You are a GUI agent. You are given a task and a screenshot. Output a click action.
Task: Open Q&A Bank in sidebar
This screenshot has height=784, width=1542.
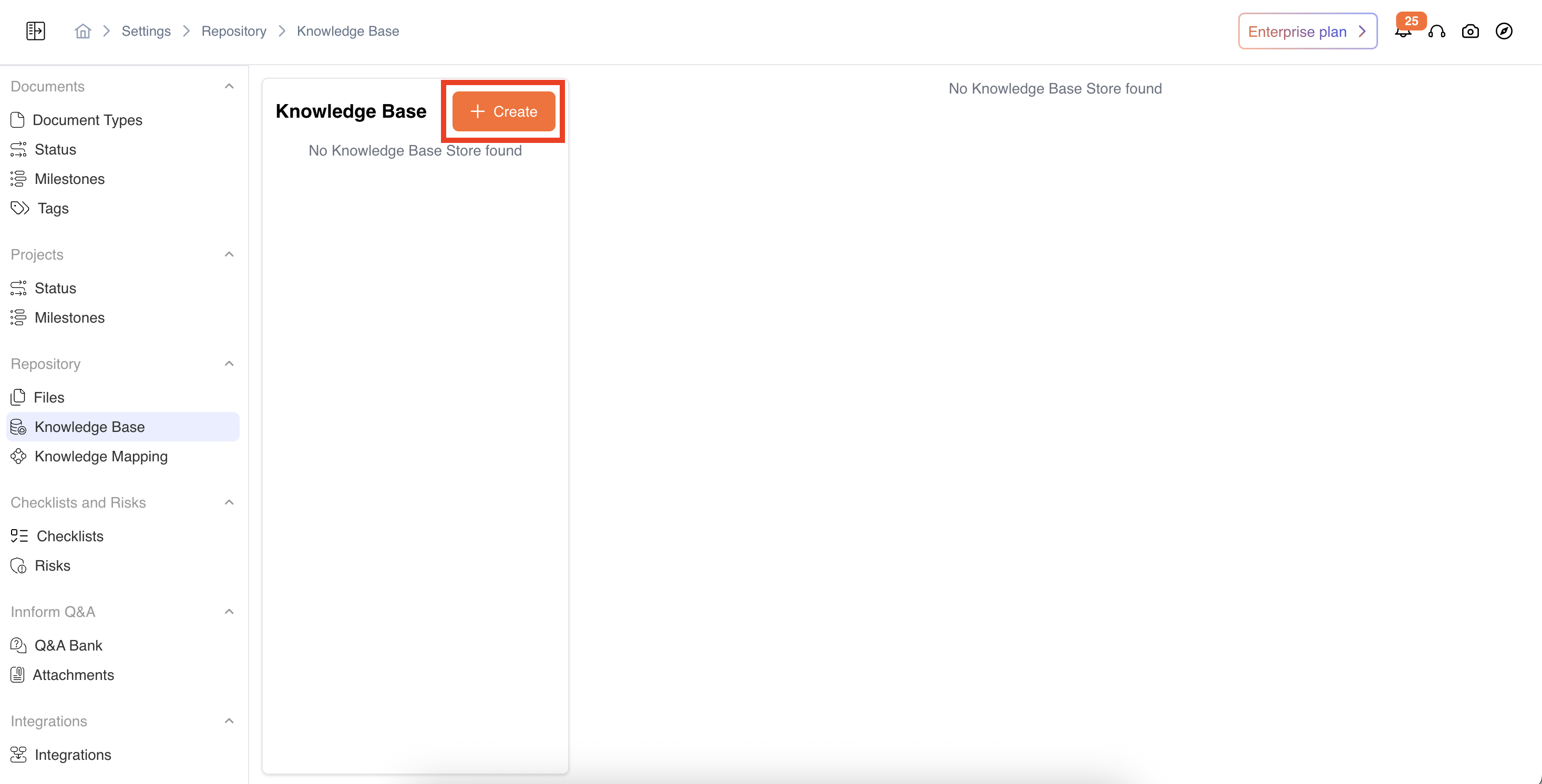(68, 645)
